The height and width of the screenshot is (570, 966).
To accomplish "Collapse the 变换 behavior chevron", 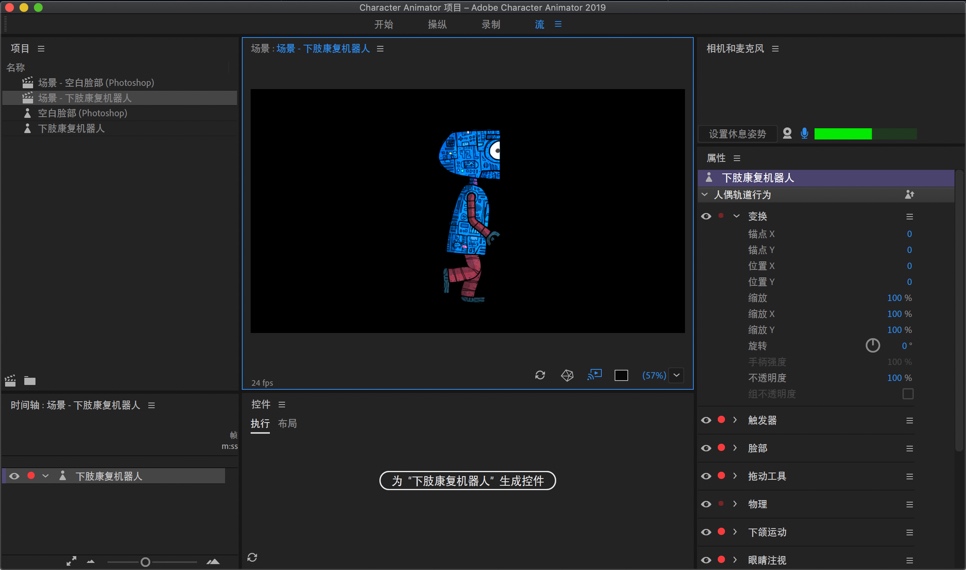I will 736,216.
